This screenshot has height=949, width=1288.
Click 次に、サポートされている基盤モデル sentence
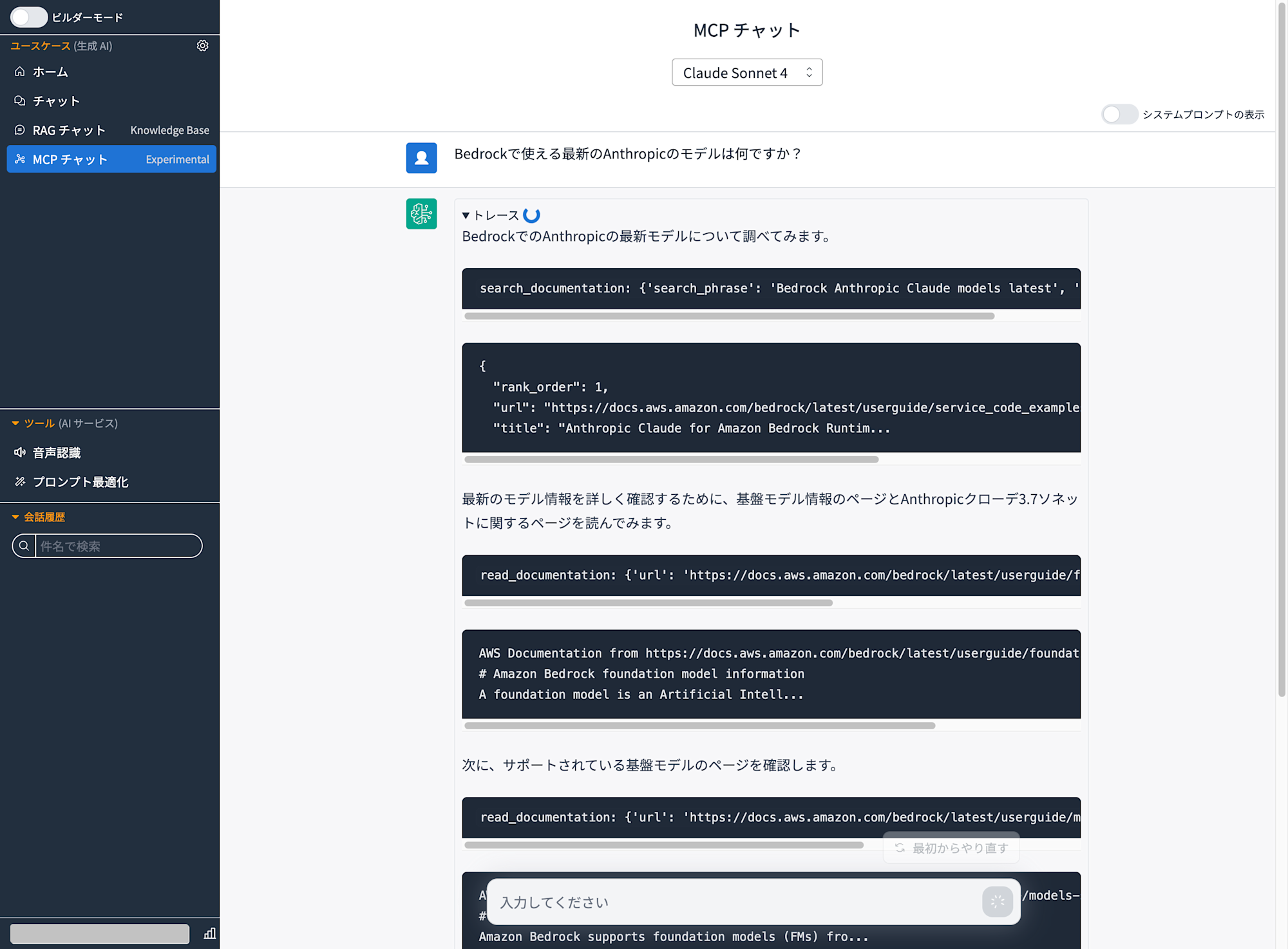tap(651, 765)
